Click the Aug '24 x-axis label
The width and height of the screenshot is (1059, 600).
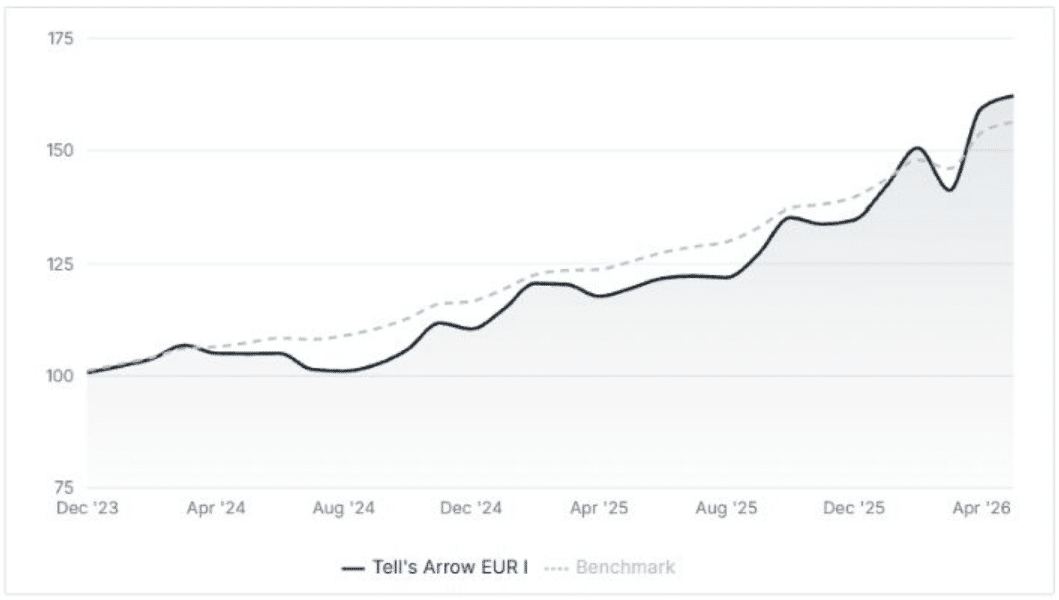coord(343,507)
